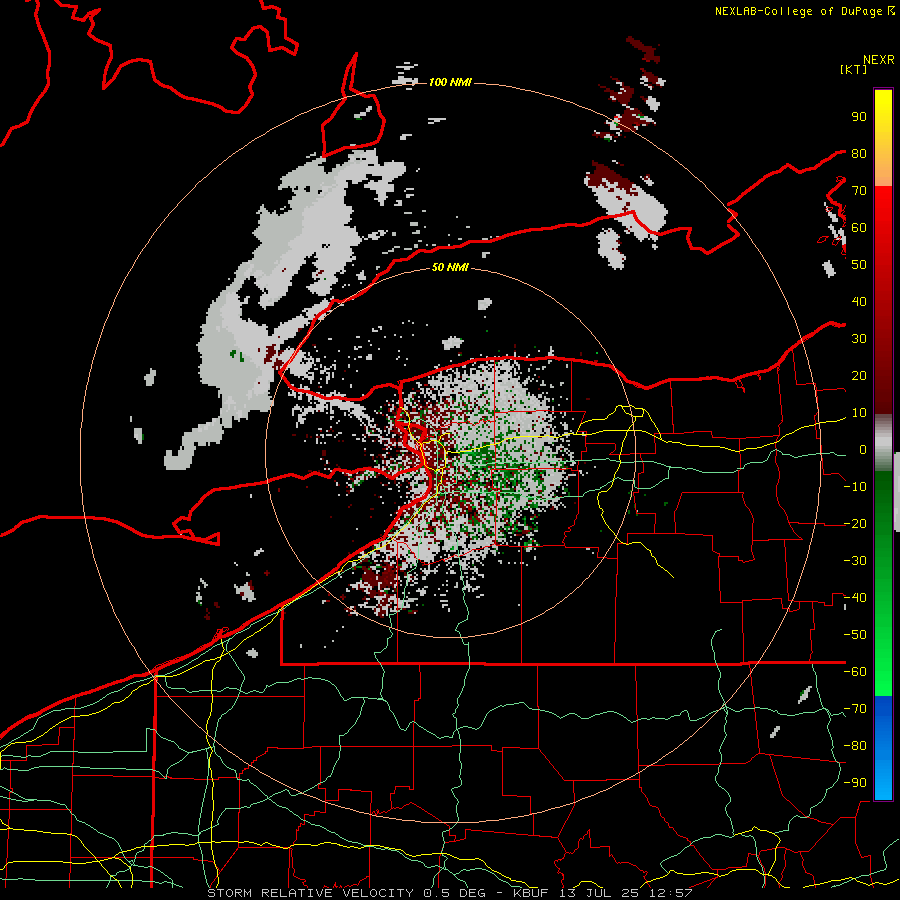Click the 50 NMI range ring label
Viewport: 900px width, 900px height.
coord(450,267)
